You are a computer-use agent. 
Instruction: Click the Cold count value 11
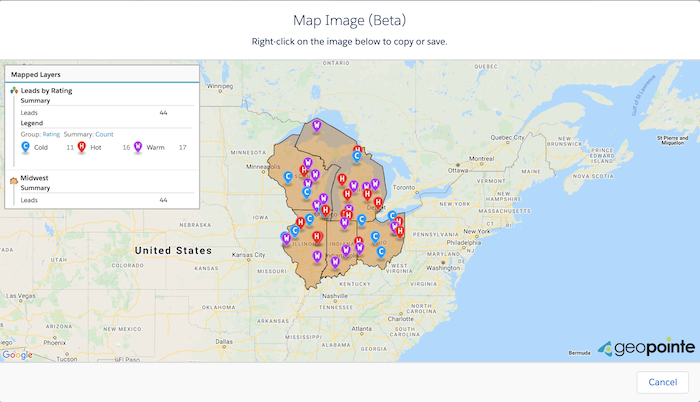tap(70, 147)
